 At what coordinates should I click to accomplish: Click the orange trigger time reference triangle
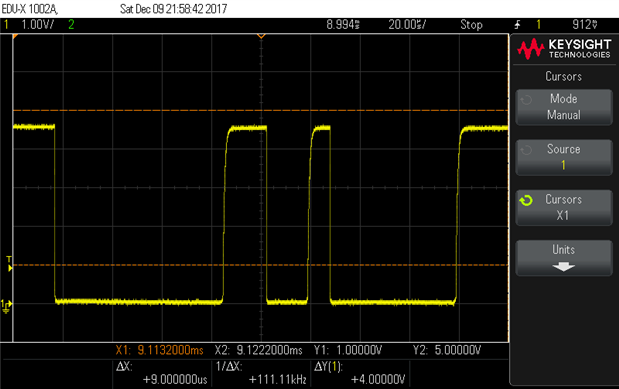point(261,36)
